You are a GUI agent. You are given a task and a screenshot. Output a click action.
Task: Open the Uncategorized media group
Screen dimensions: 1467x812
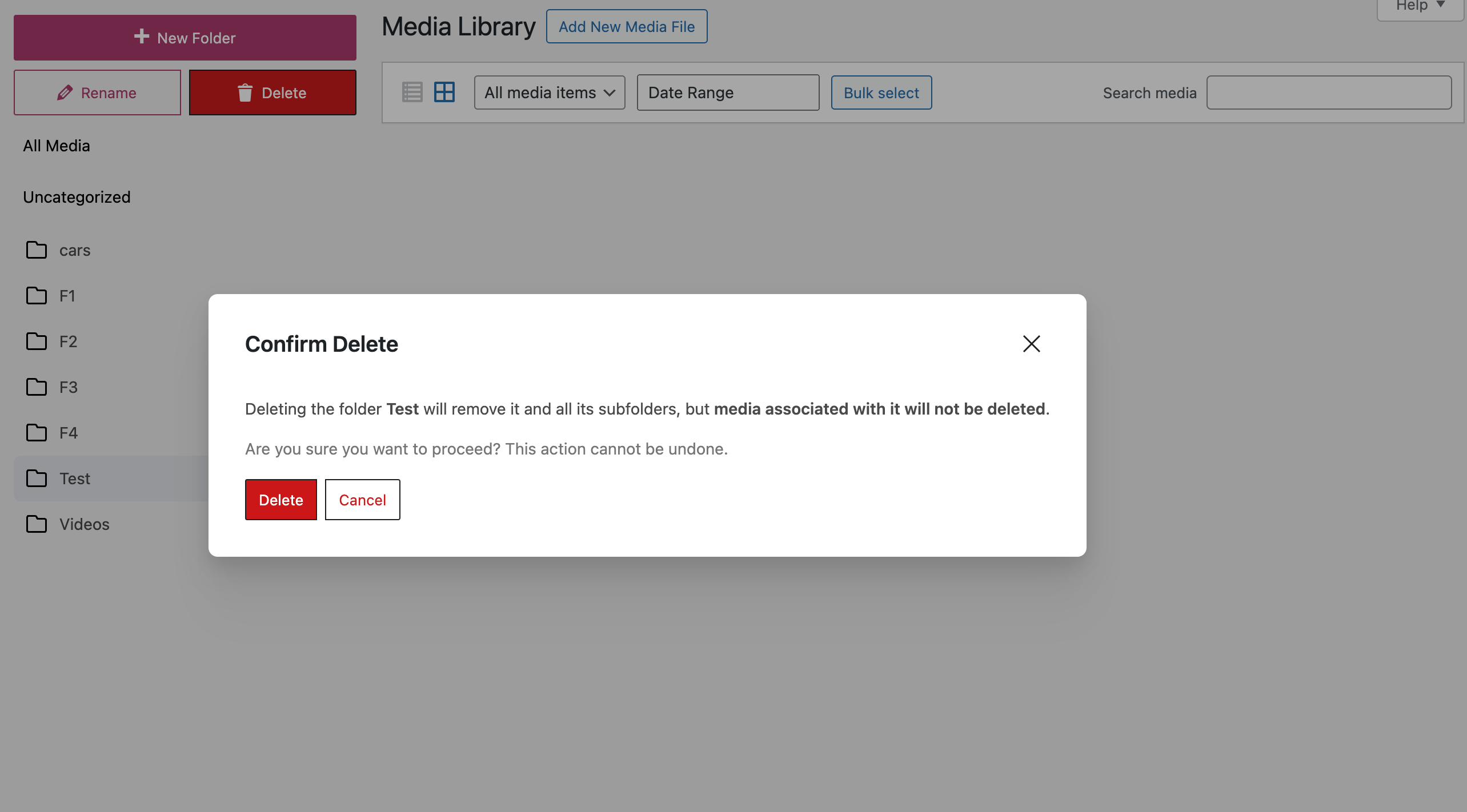(77, 198)
